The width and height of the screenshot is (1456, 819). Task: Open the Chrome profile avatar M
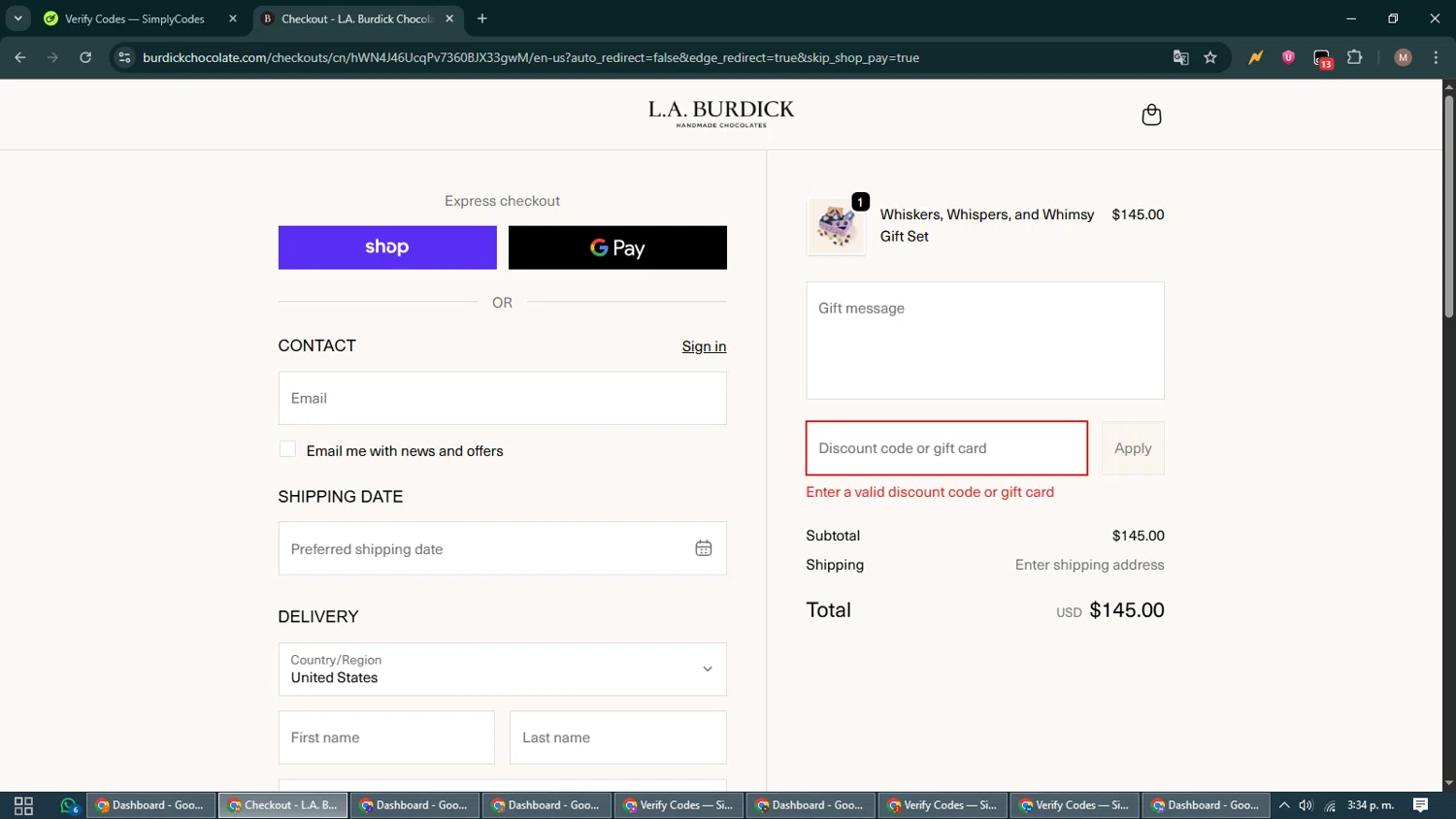(1403, 57)
